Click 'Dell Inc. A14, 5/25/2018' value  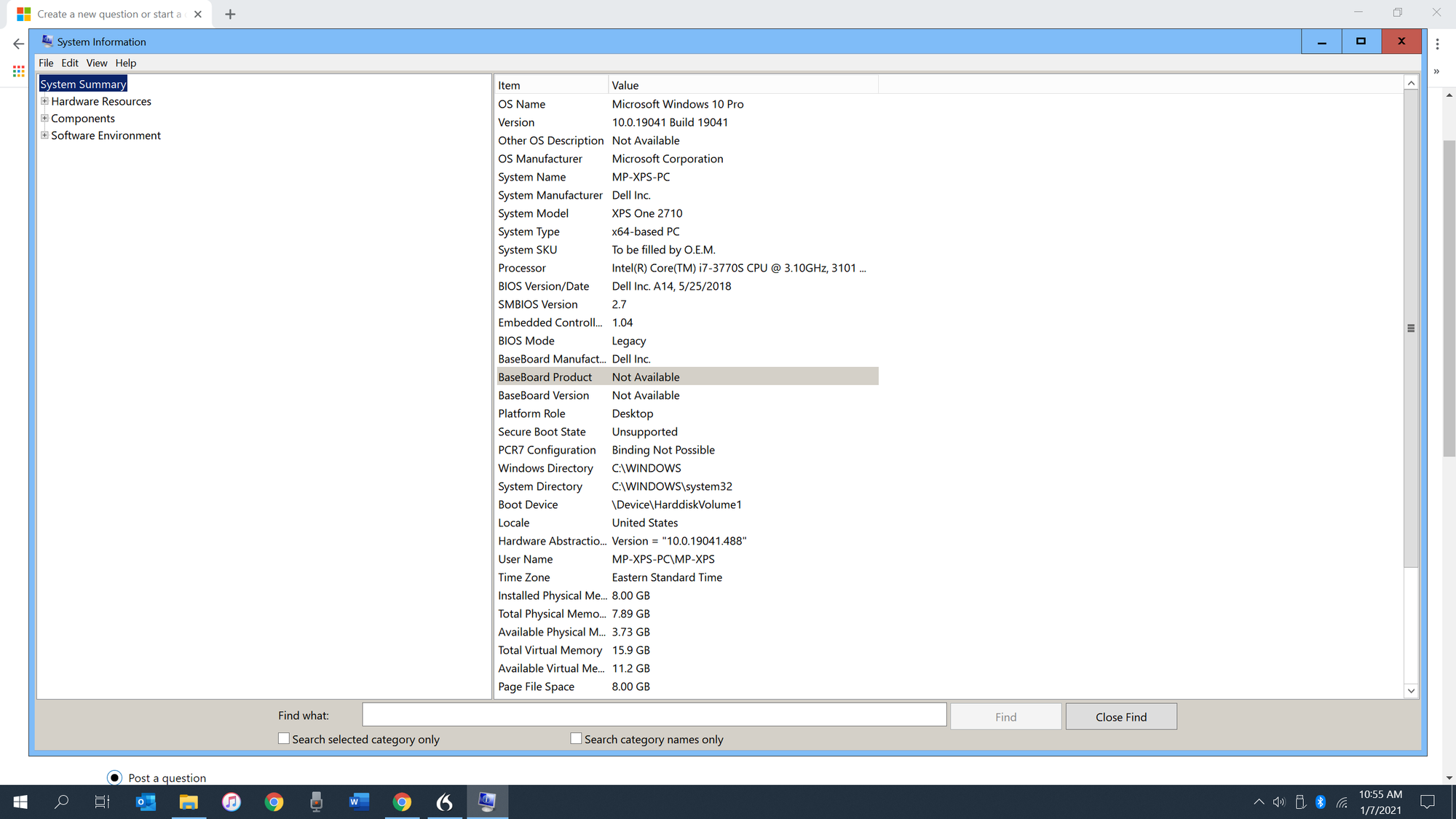pyautogui.click(x=671, y=286)
